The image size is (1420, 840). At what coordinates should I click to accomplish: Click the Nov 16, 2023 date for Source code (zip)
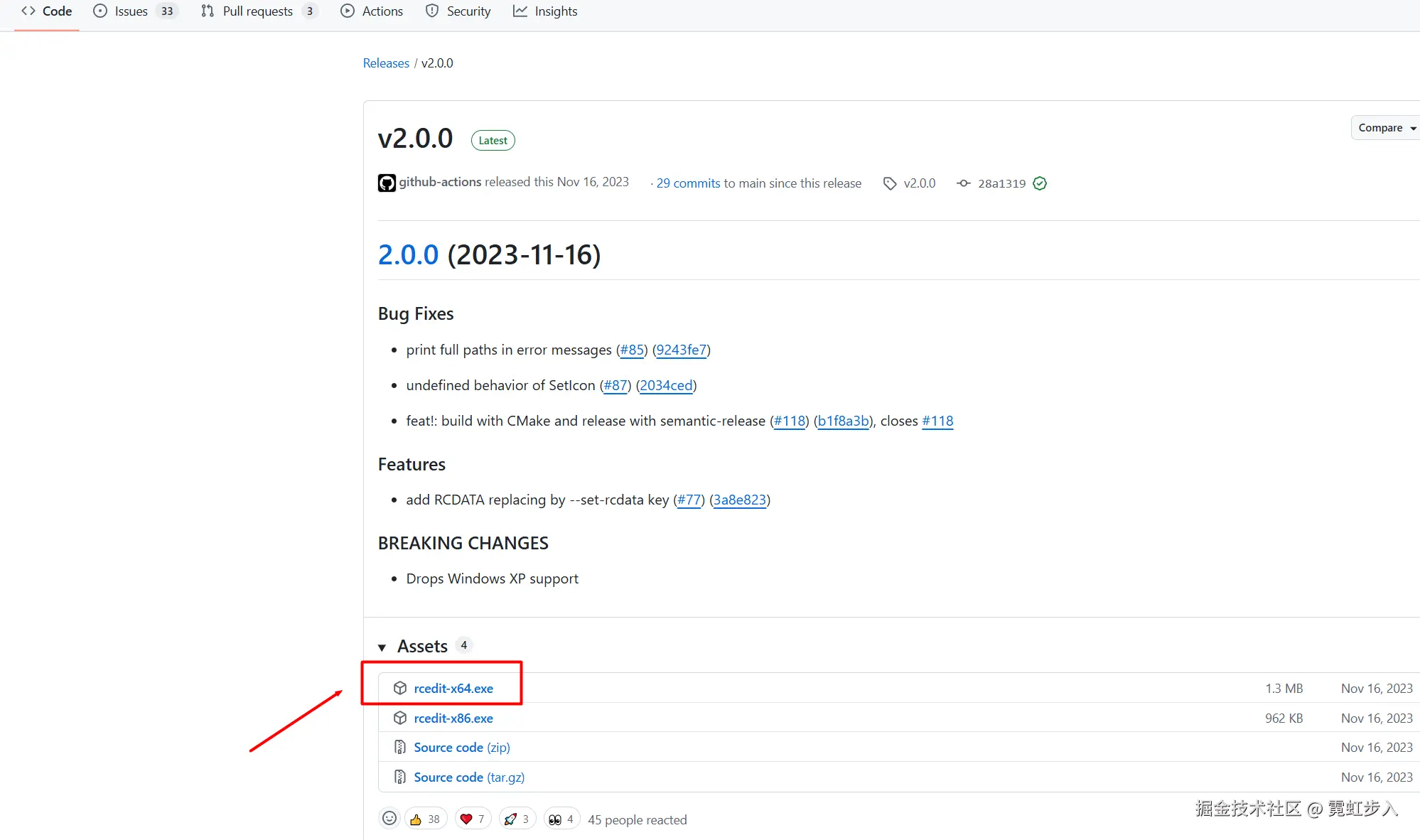(1377, 748)
